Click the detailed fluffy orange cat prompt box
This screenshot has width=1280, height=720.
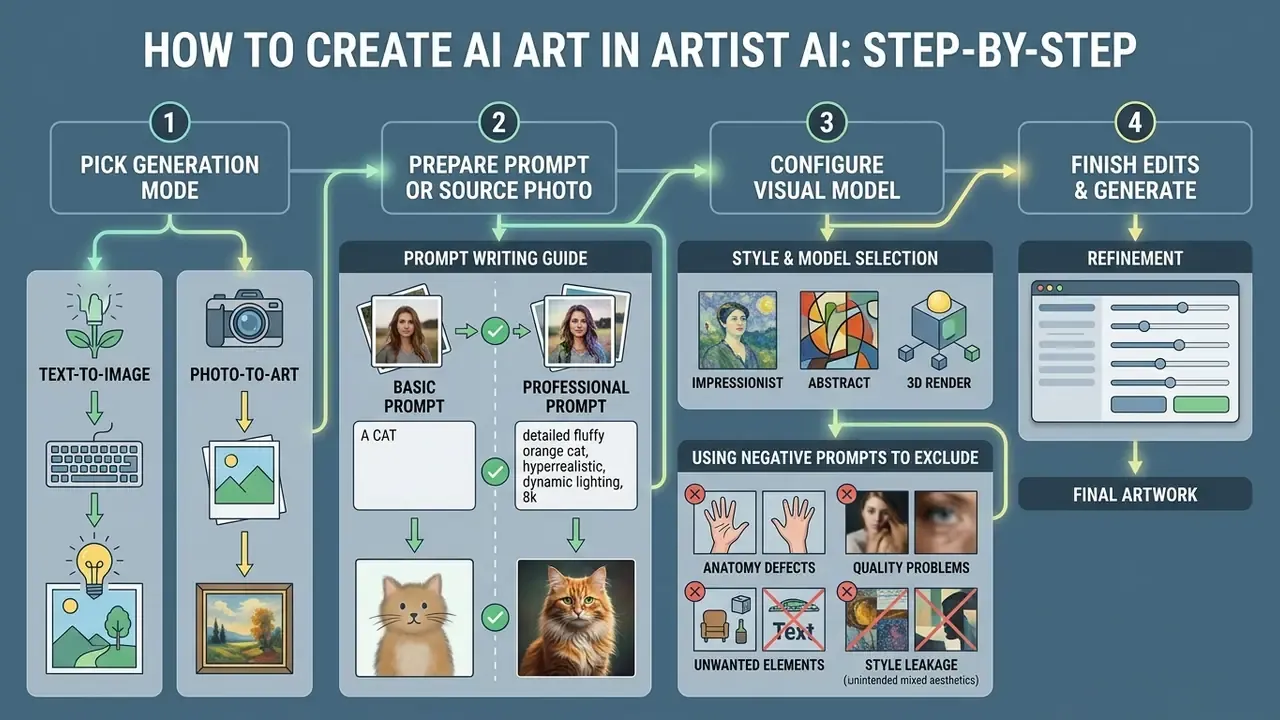[x=576, y=466]
